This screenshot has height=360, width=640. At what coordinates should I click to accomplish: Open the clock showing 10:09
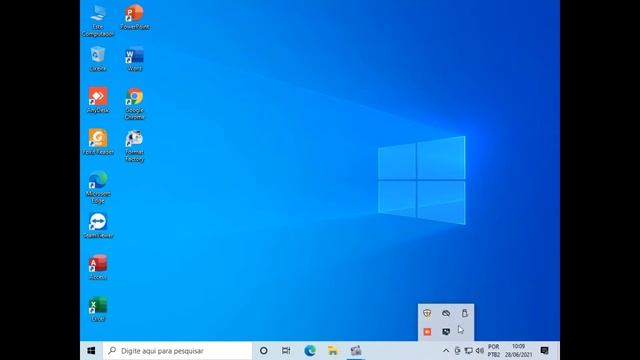518,351
